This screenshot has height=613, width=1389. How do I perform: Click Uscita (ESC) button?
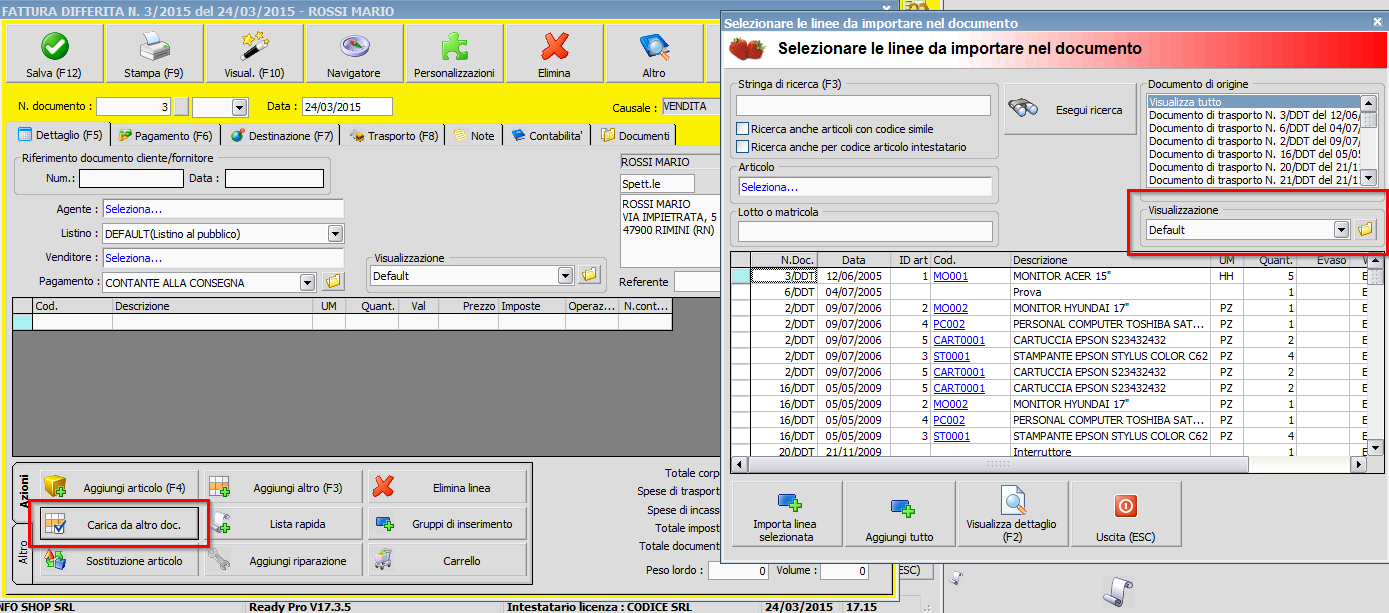click(1125, 516)
